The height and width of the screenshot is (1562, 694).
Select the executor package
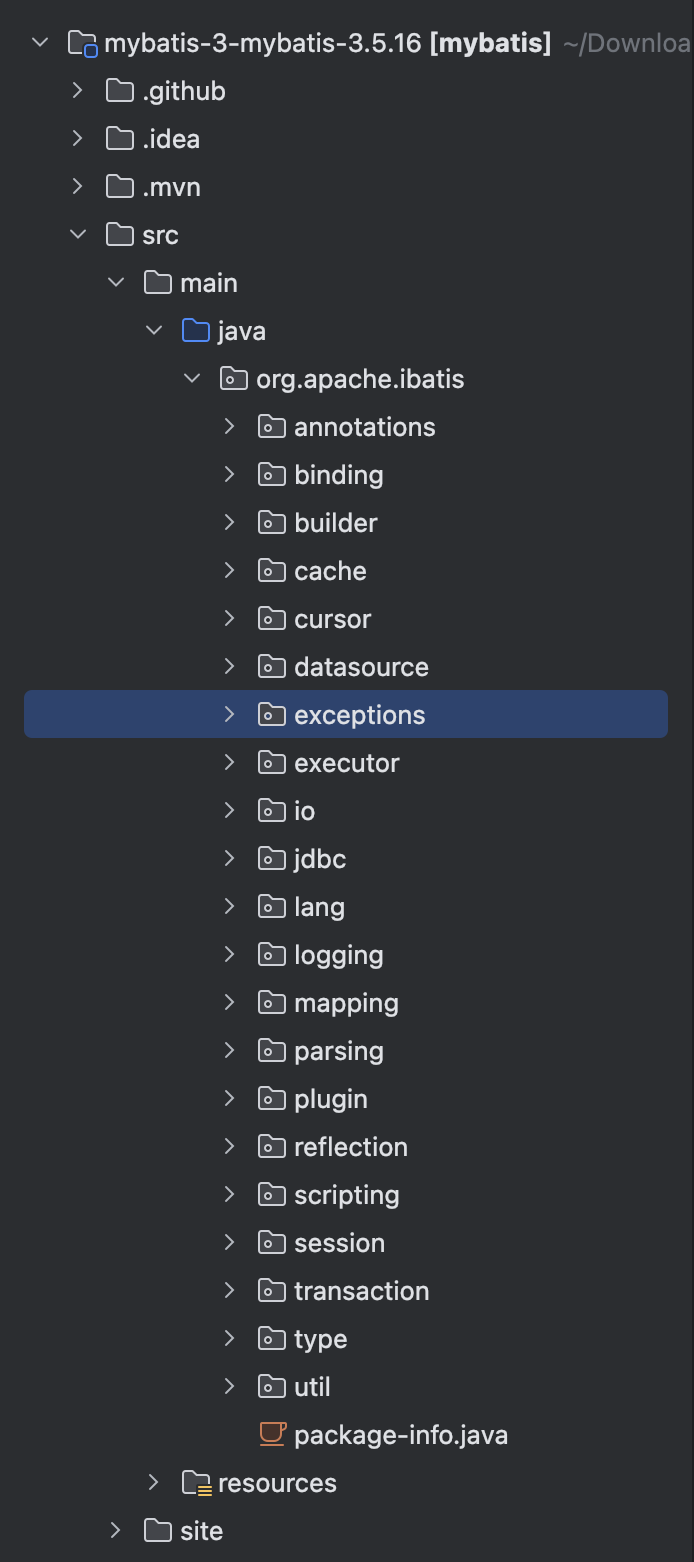point(346,763)
